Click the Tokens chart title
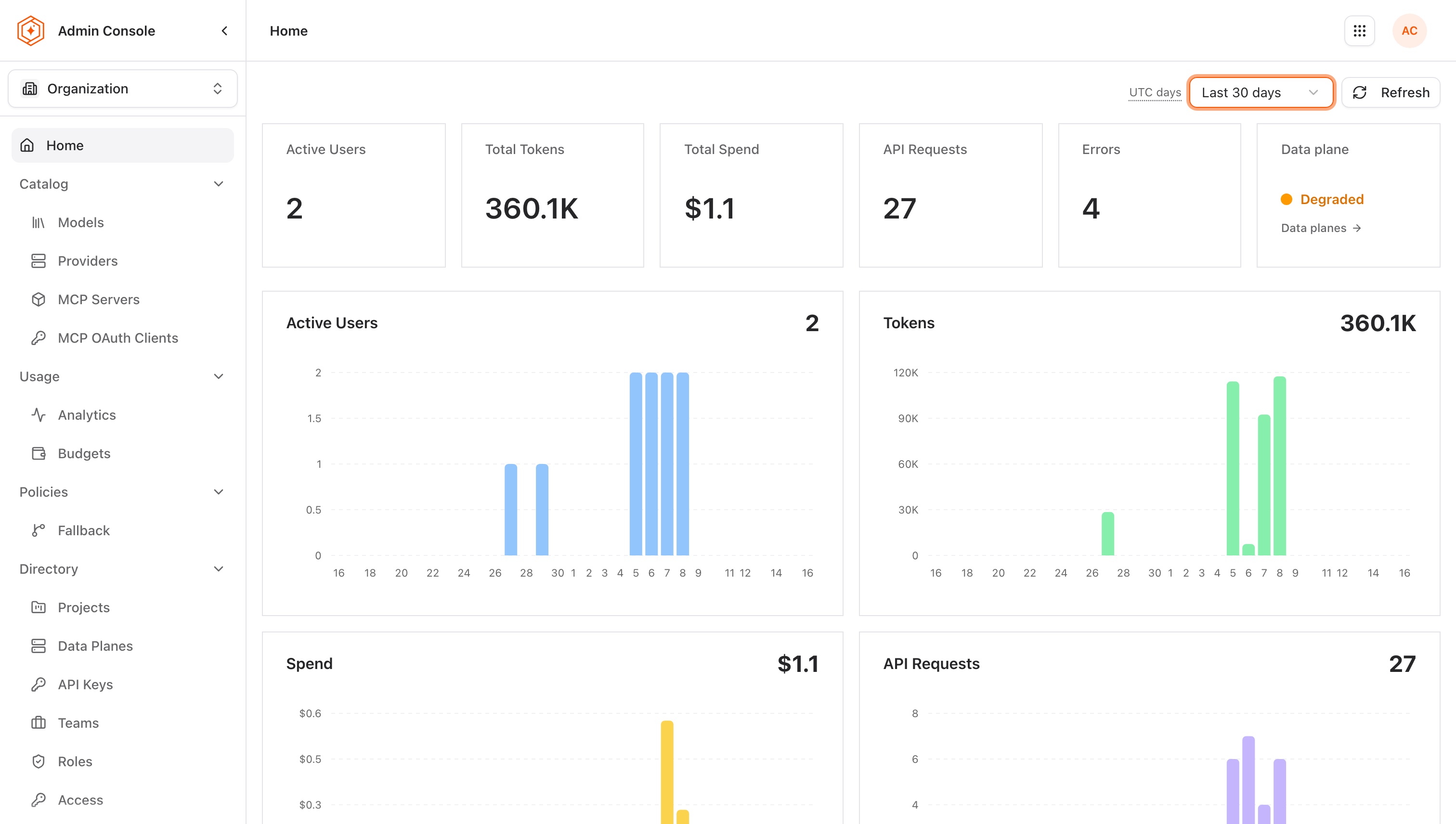 [909, 322]
